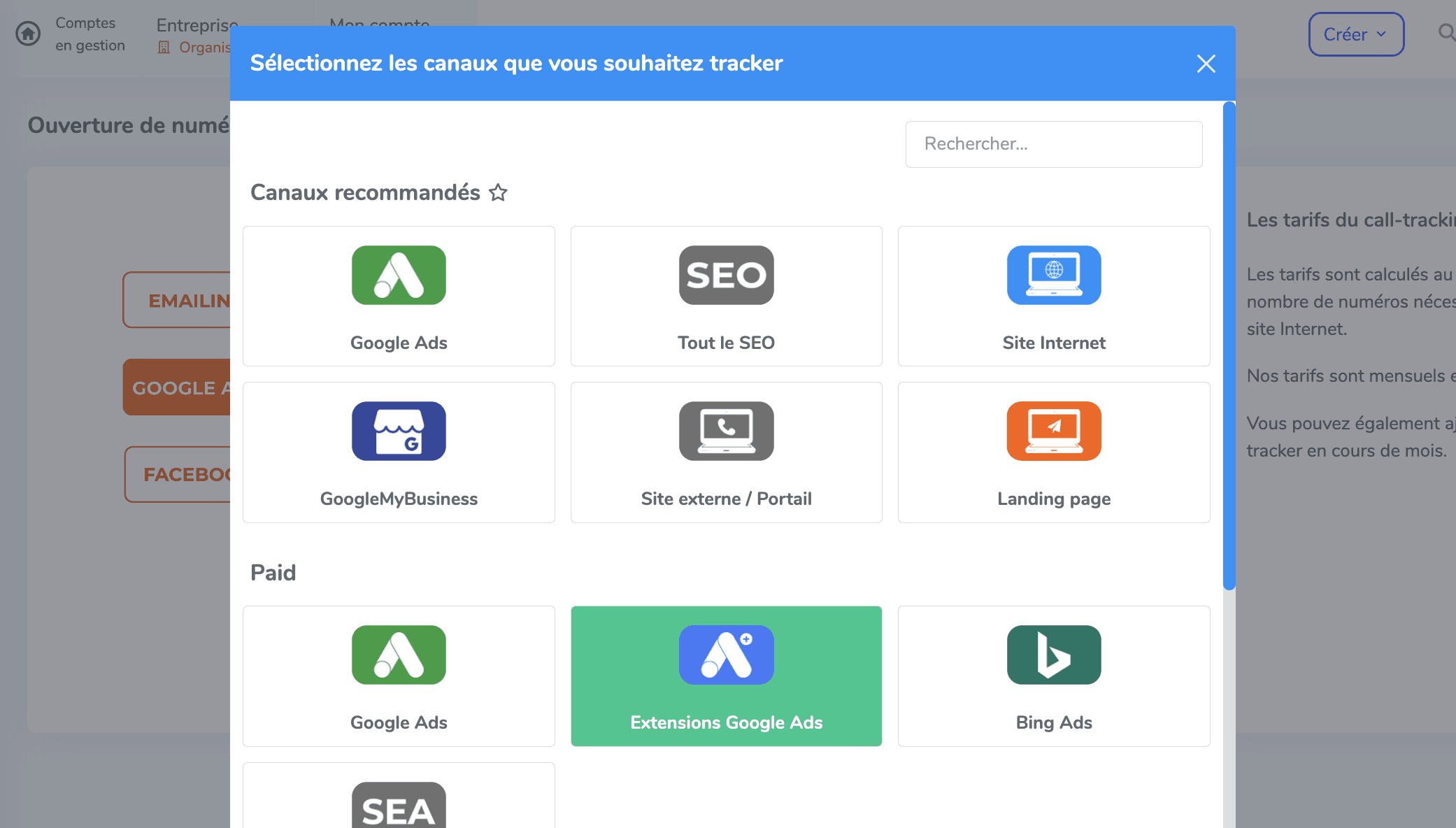Close the channel selection dialog
The image size is (1456, 828).
pos(1206,64)
